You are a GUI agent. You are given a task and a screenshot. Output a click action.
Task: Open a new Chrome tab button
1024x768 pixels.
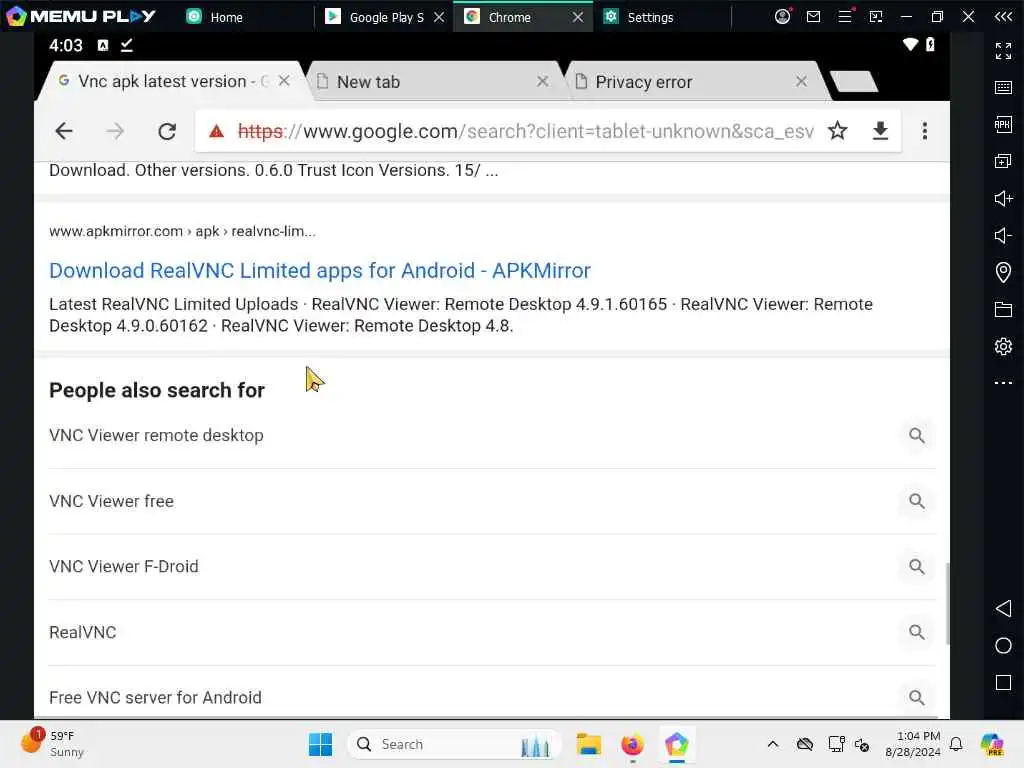[854, 82]
